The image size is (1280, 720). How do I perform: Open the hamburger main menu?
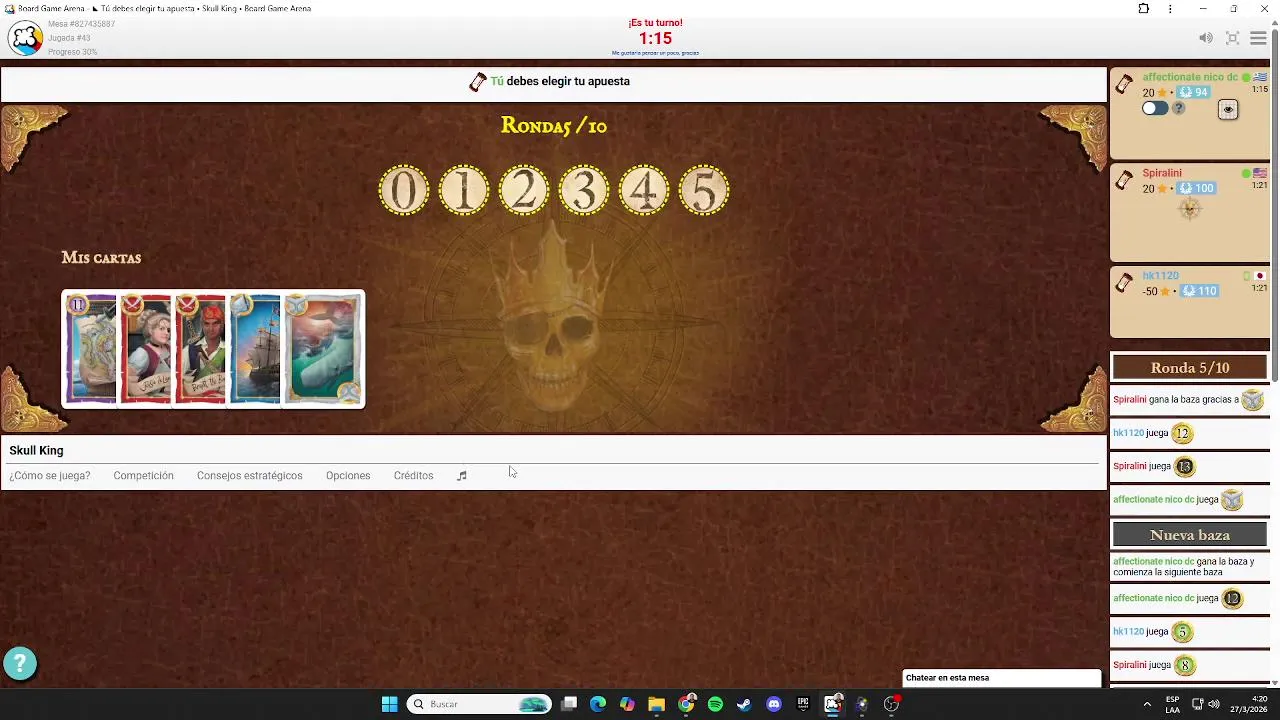[1259, 38]
